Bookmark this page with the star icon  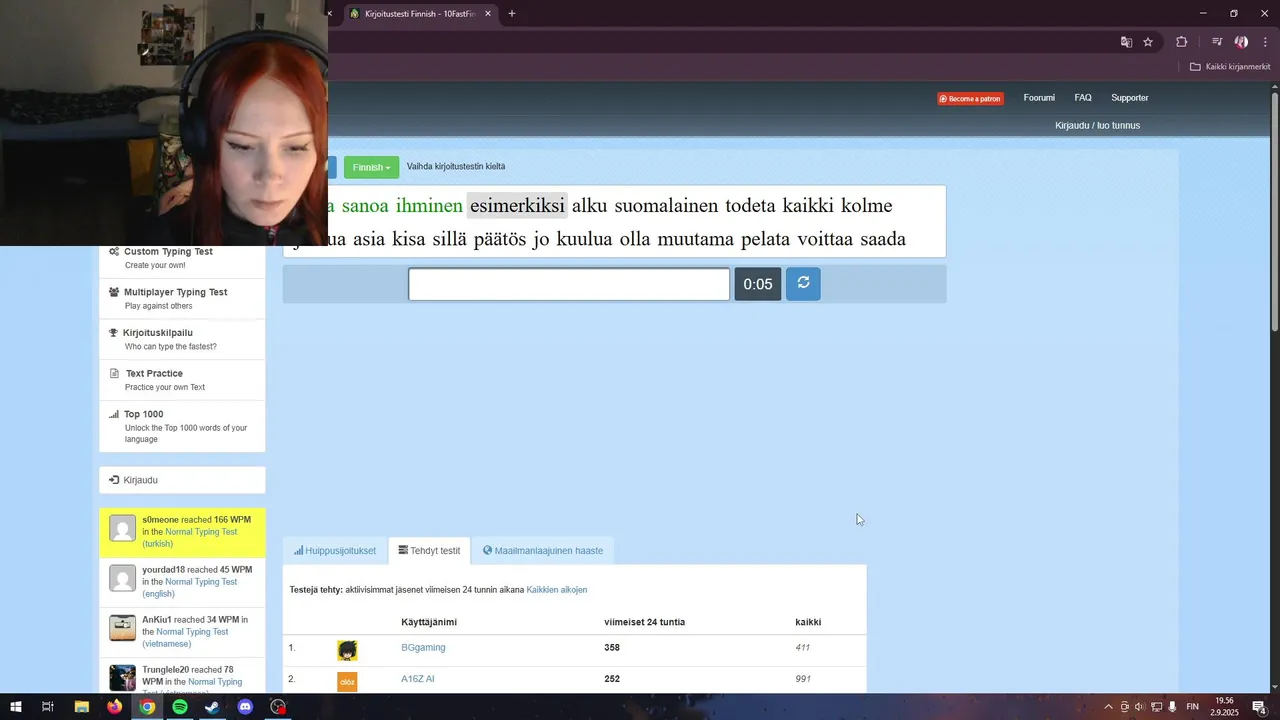click(1148, 42)
